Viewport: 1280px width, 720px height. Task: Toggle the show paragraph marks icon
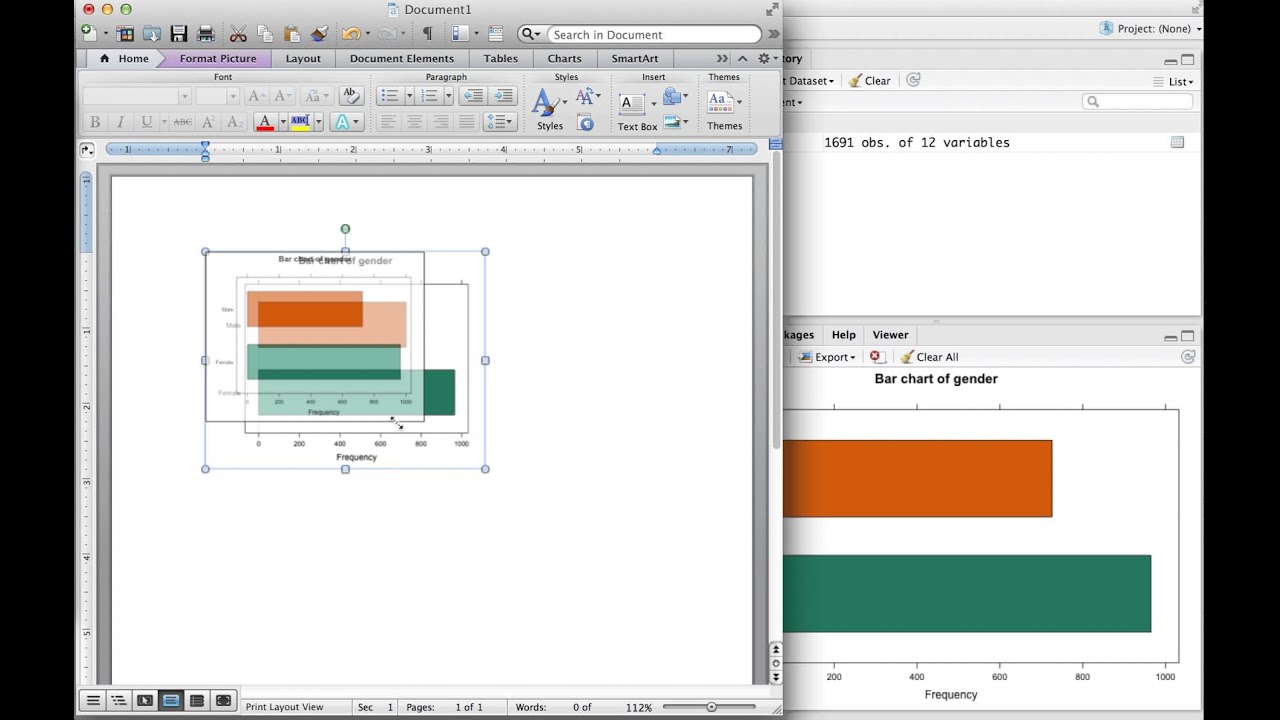pyautogui.click(x=427, y=34)
